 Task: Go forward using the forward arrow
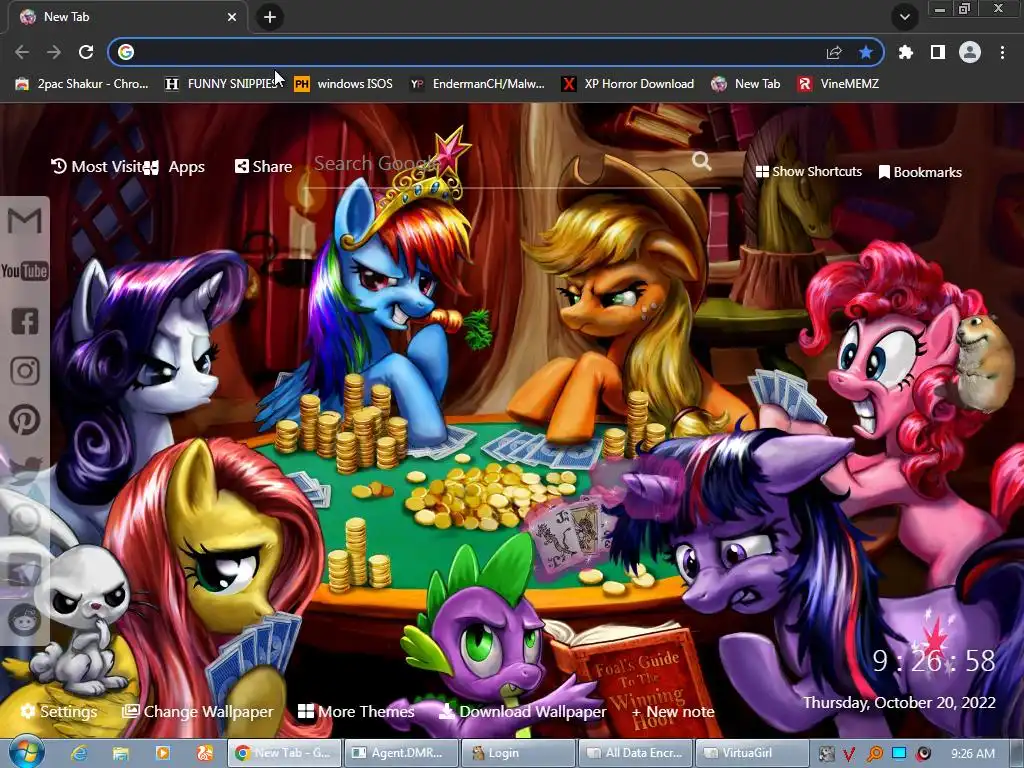click(x=54, y=52)
